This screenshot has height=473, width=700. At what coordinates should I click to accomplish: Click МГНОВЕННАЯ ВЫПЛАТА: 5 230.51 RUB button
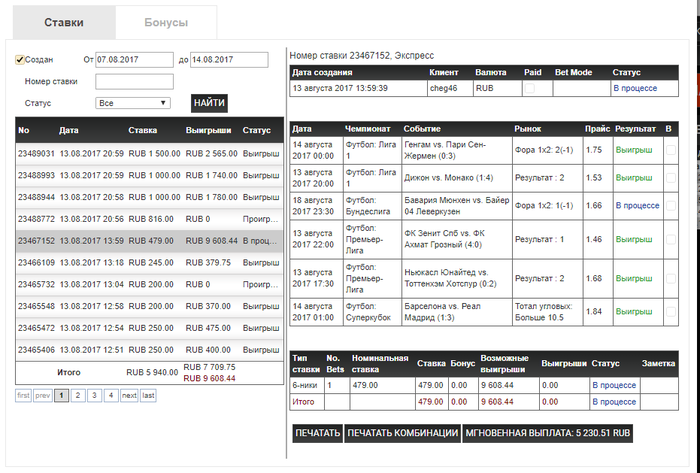547,433
